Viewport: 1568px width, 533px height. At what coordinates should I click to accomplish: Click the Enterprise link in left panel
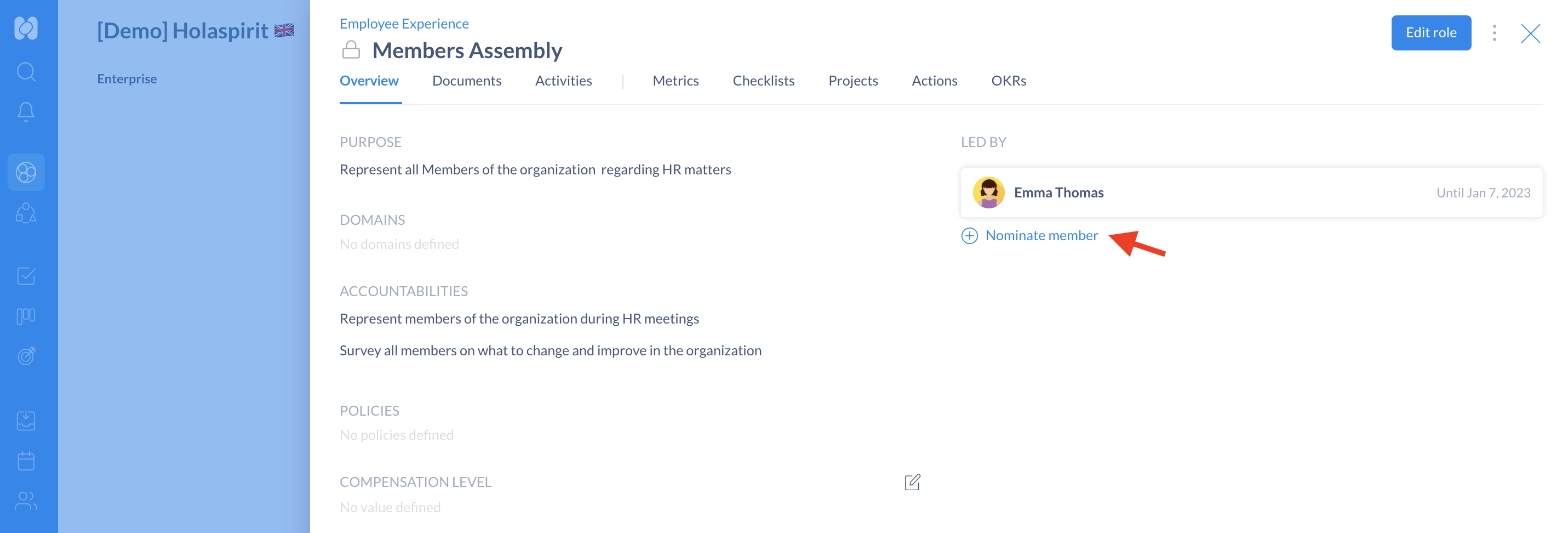click(127, 78)
